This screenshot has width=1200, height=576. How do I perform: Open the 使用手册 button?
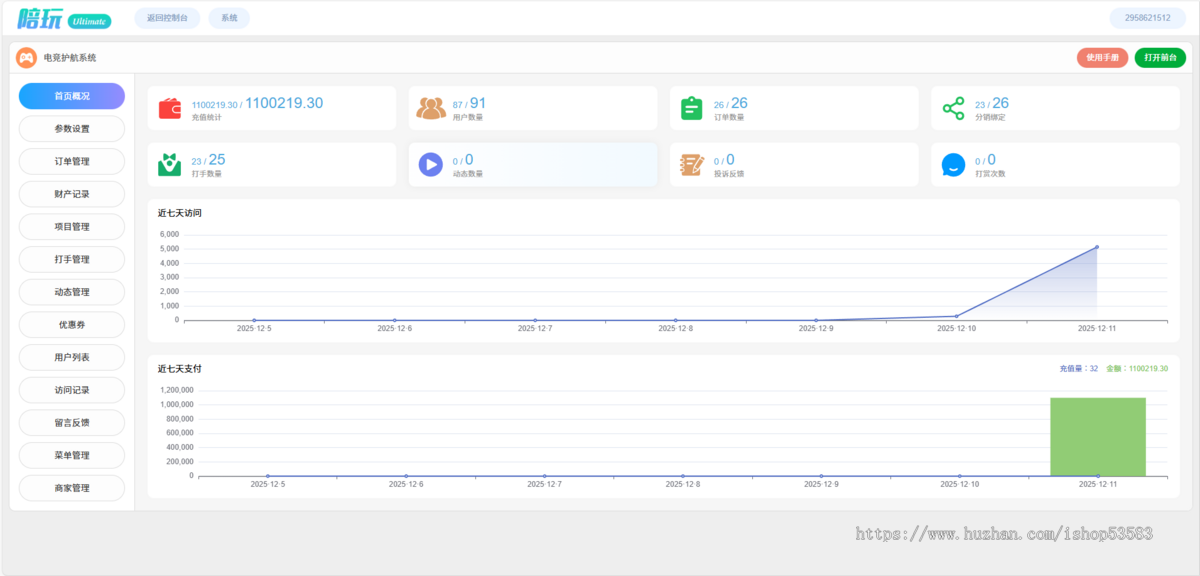click(1102, 58)
